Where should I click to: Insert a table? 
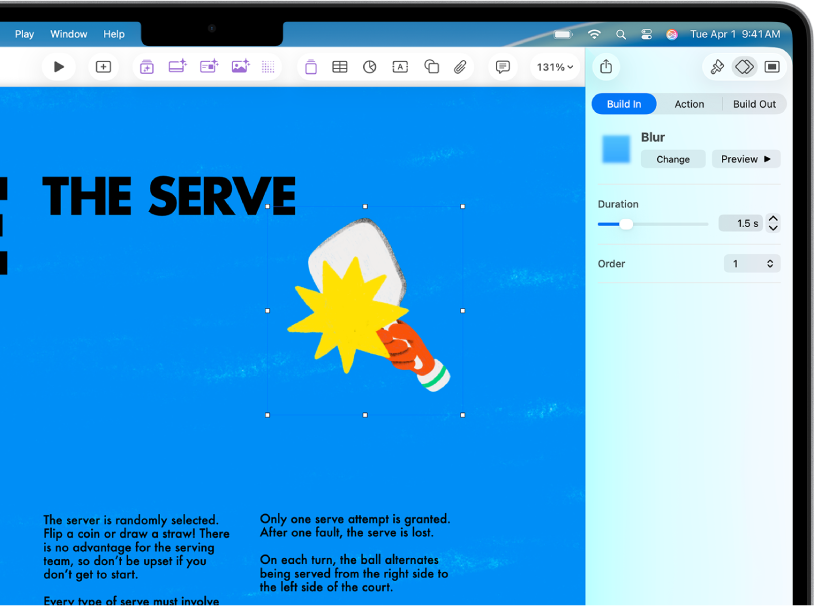coord(339,67)
